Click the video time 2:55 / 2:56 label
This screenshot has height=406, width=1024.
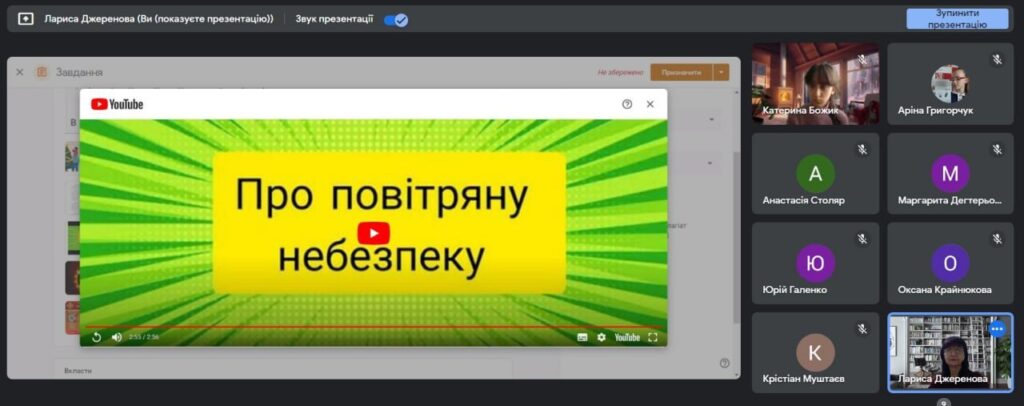144,337
